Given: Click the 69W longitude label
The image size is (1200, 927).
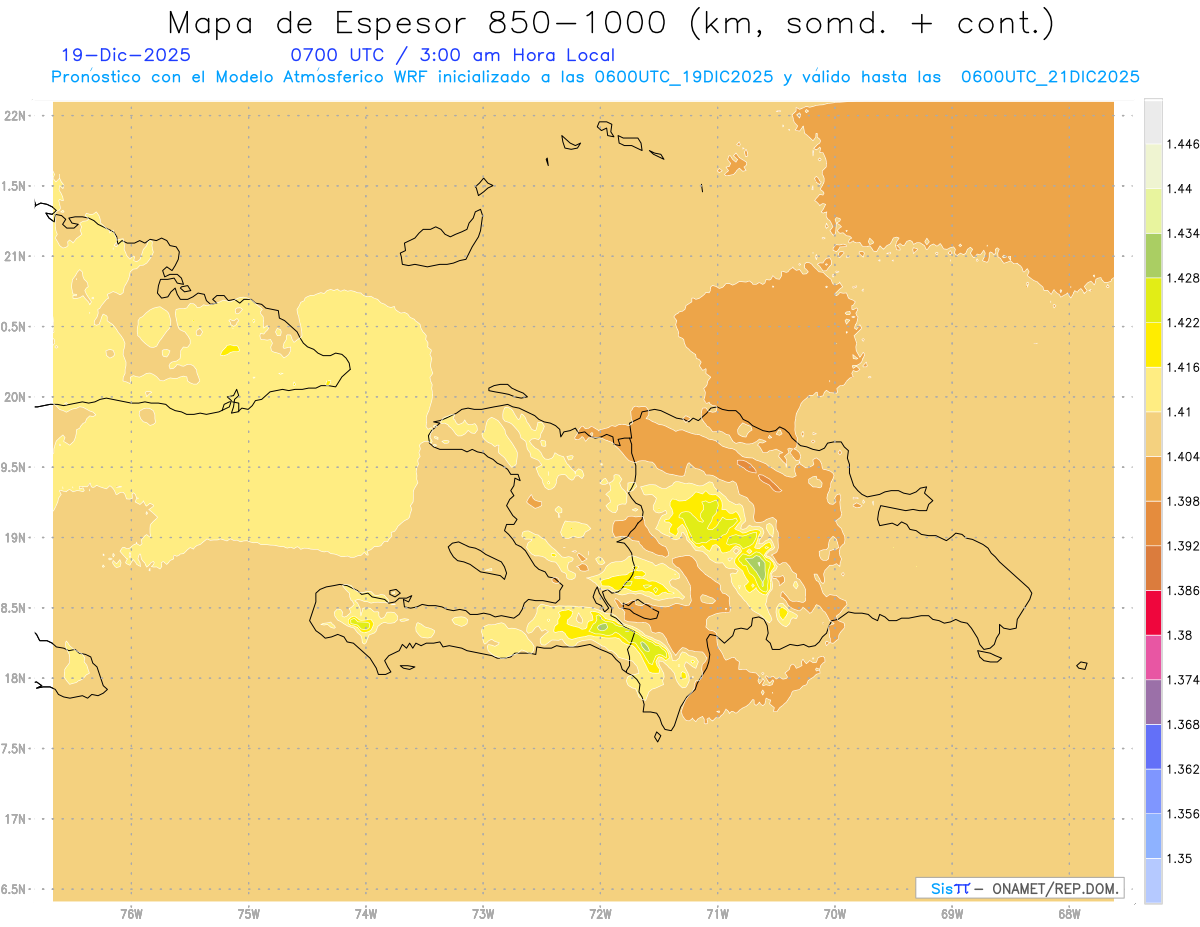Looking at the screenshot, I should point(952,914).
